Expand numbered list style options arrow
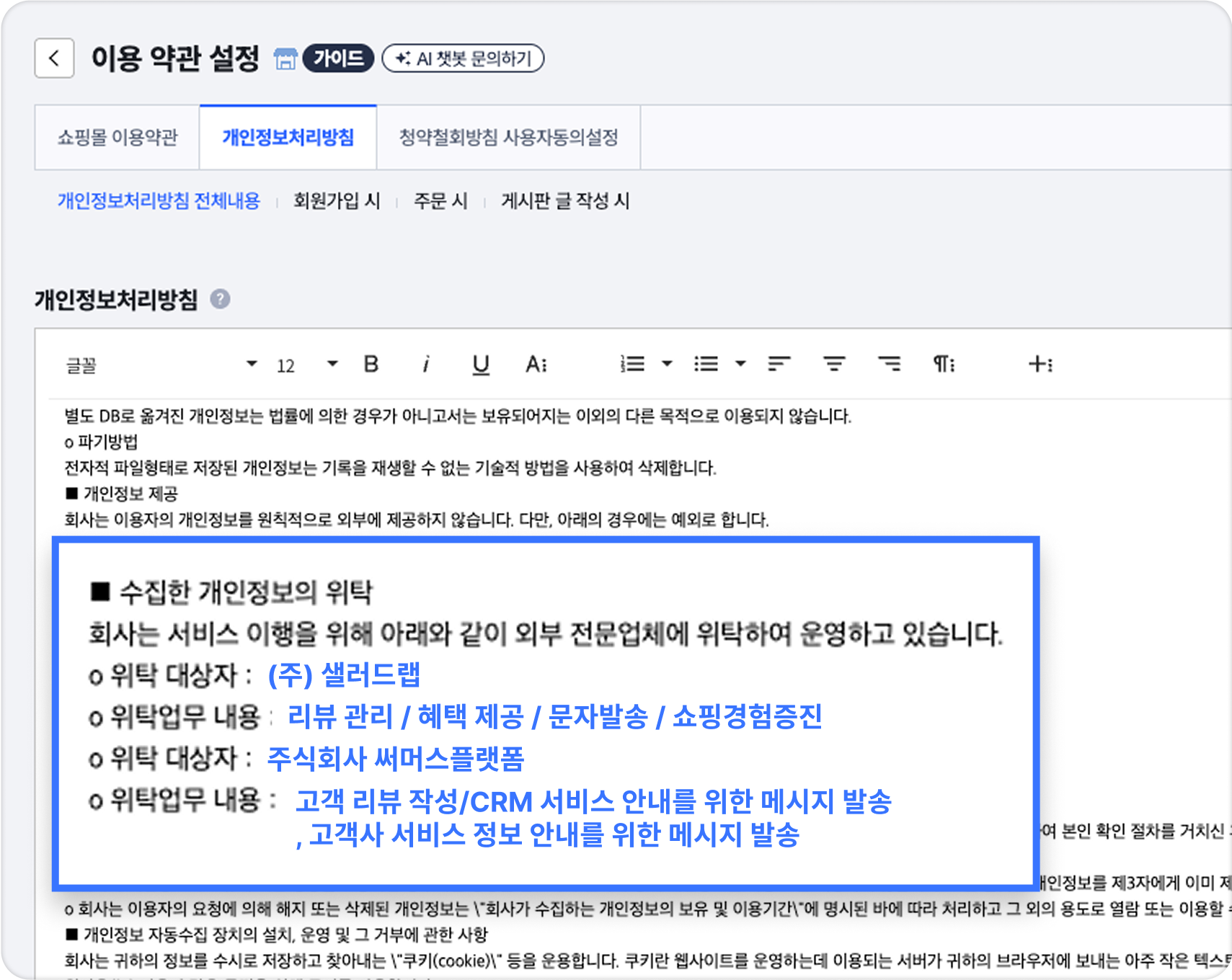1232x980 pixels. (x=667, y=364)
